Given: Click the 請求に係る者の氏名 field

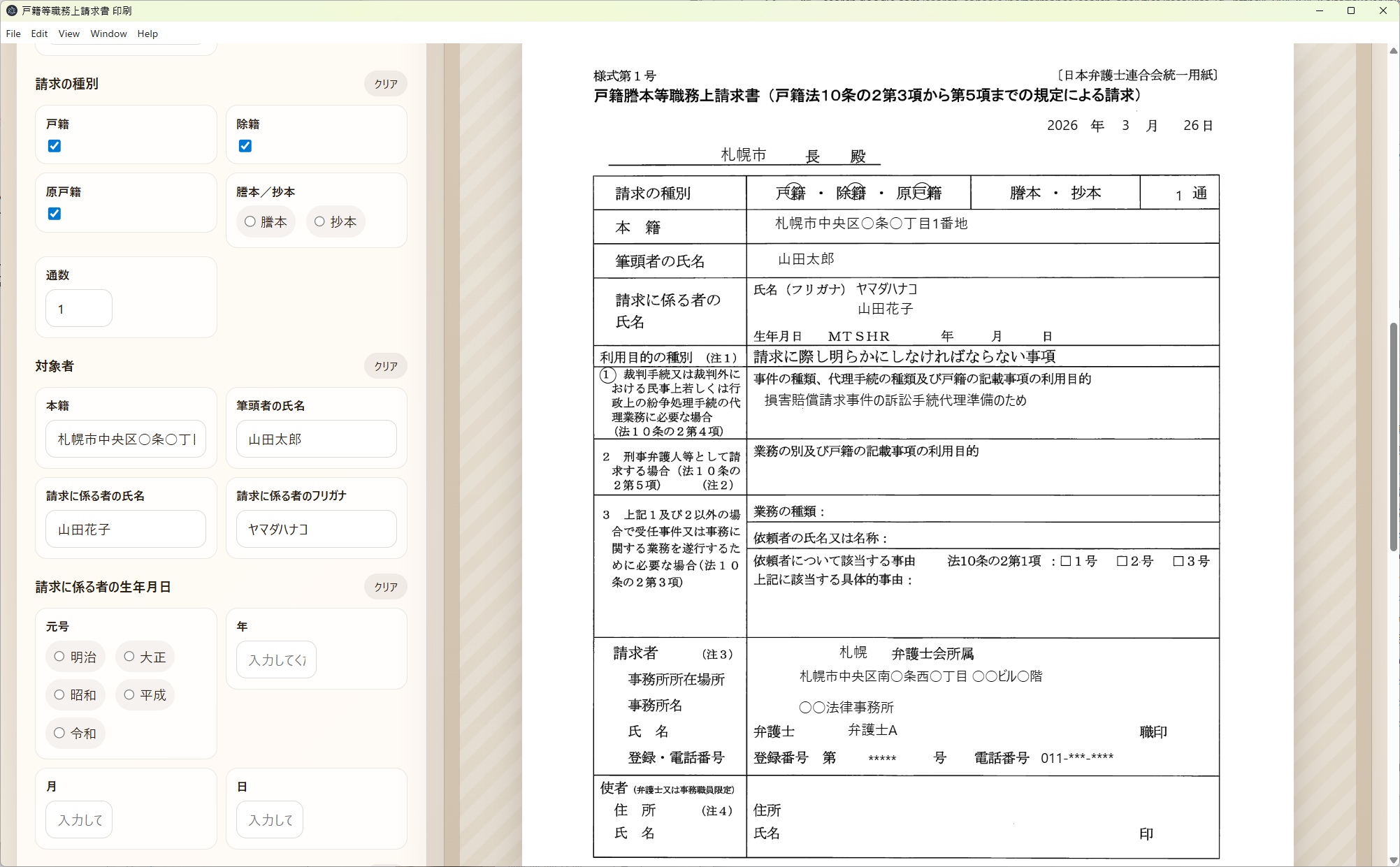Looking at the screenshot, I should tap(126, 530).
